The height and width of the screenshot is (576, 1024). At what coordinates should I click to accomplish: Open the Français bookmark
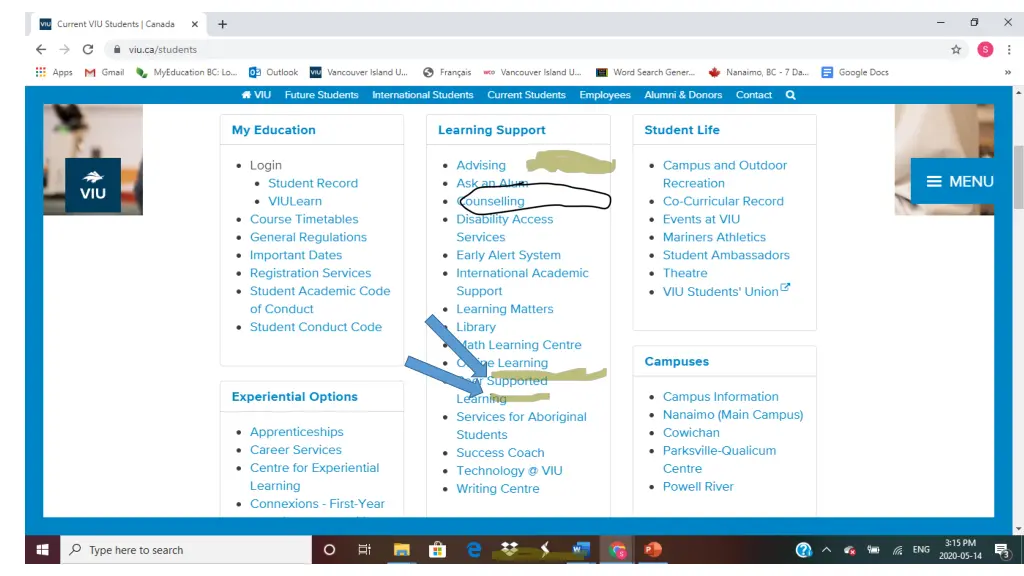[x=447, y=72]
